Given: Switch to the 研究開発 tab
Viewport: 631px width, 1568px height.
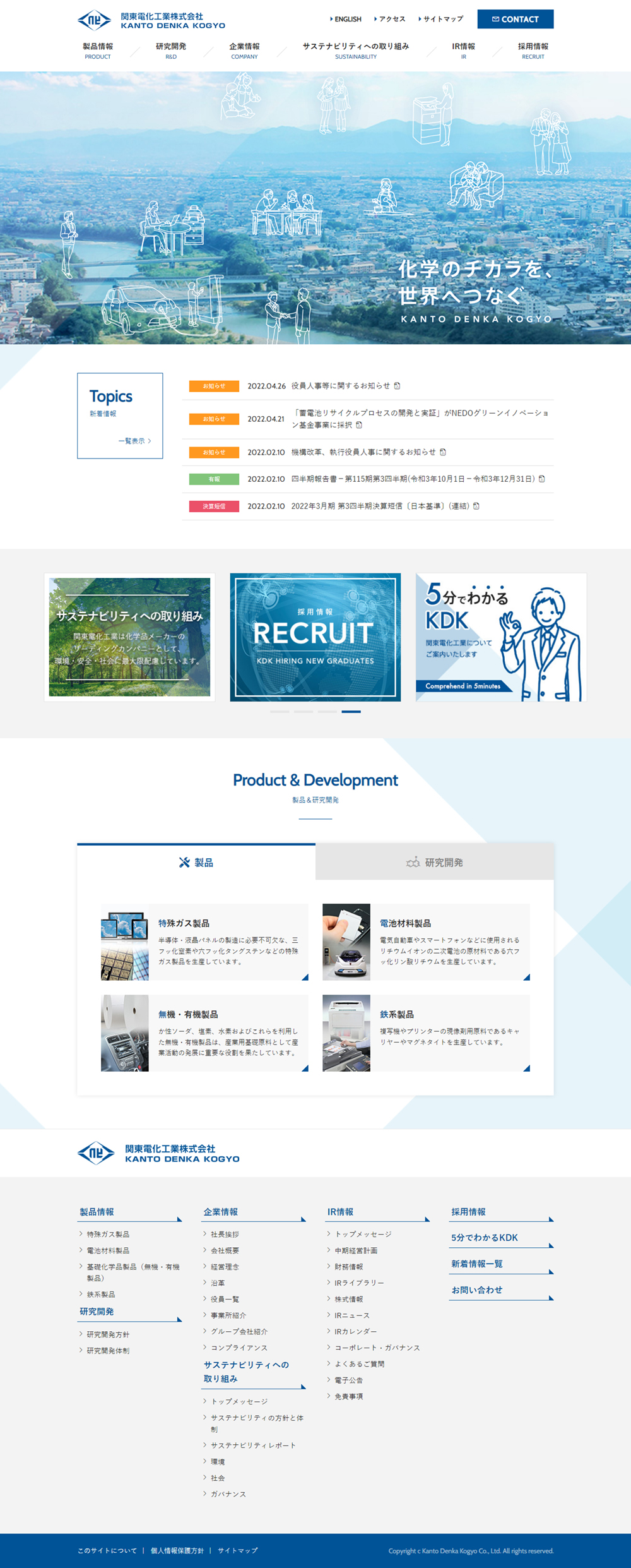Looking at the screenshot, I should (435, 862).
